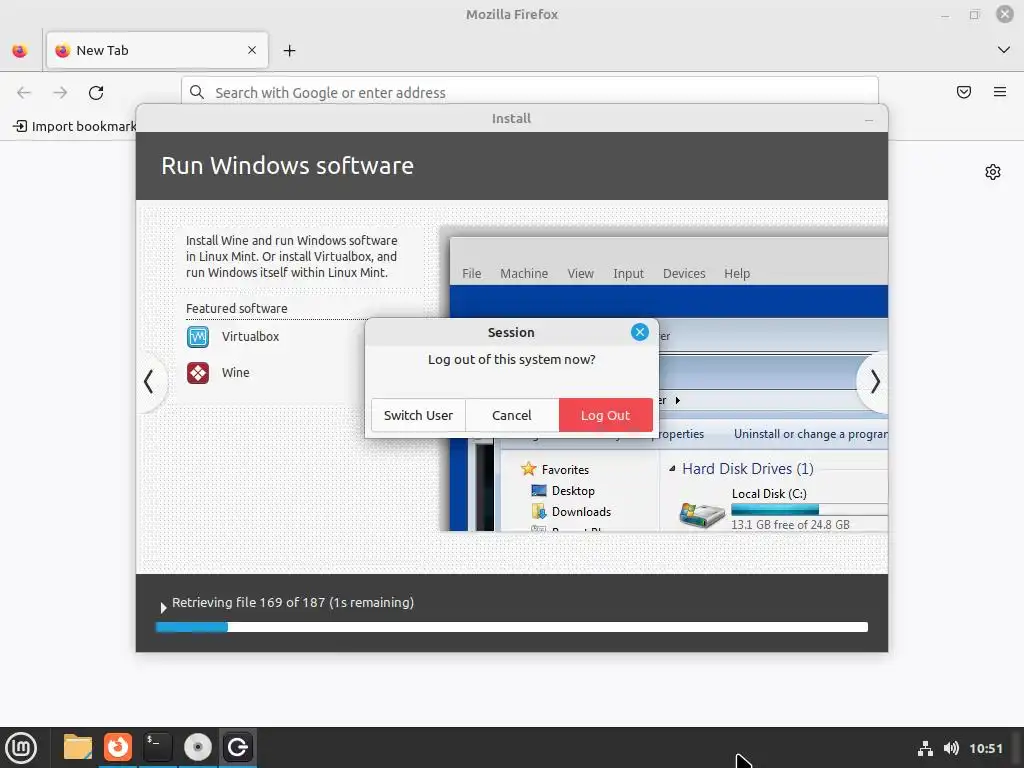Click the Local Disk (C:) drive icon
1024x768 pixels.
(x=702, y=514)
